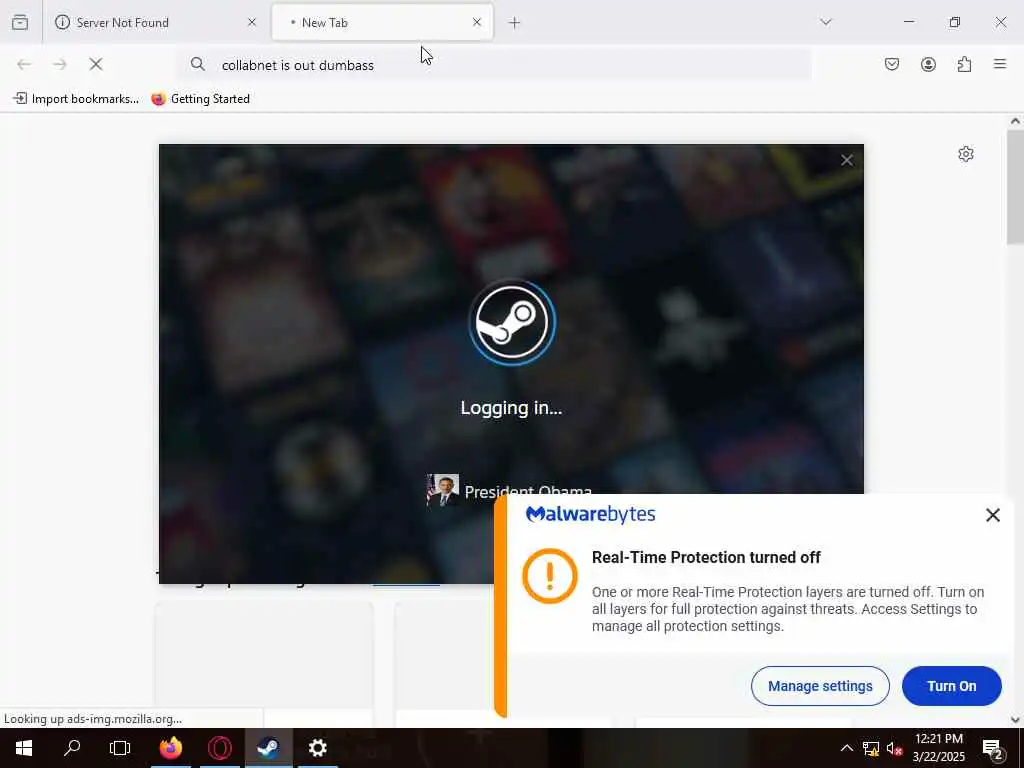1024x768 pixels.
Task: Click Manage settings in Malwarebytes popup
Action: pyautogui.click(x=820, y=686)
